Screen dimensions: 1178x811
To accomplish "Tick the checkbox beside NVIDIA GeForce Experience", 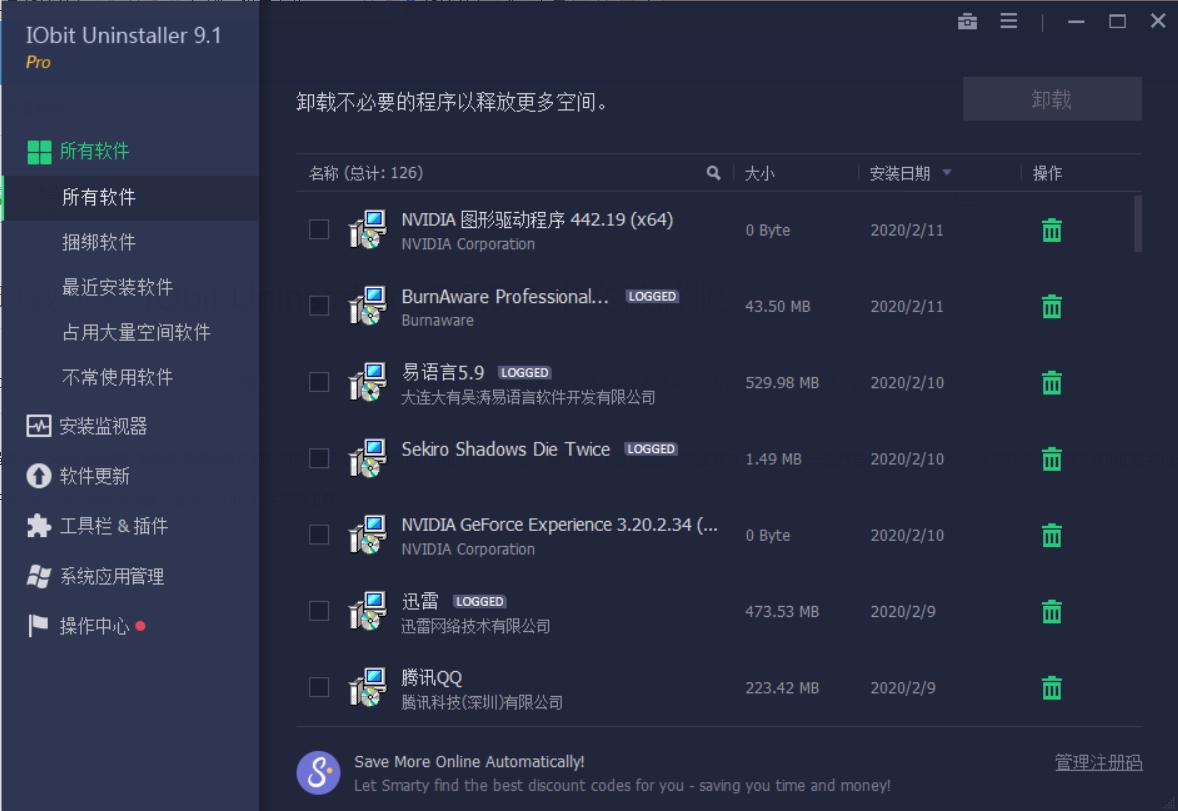I will point(319,534).
